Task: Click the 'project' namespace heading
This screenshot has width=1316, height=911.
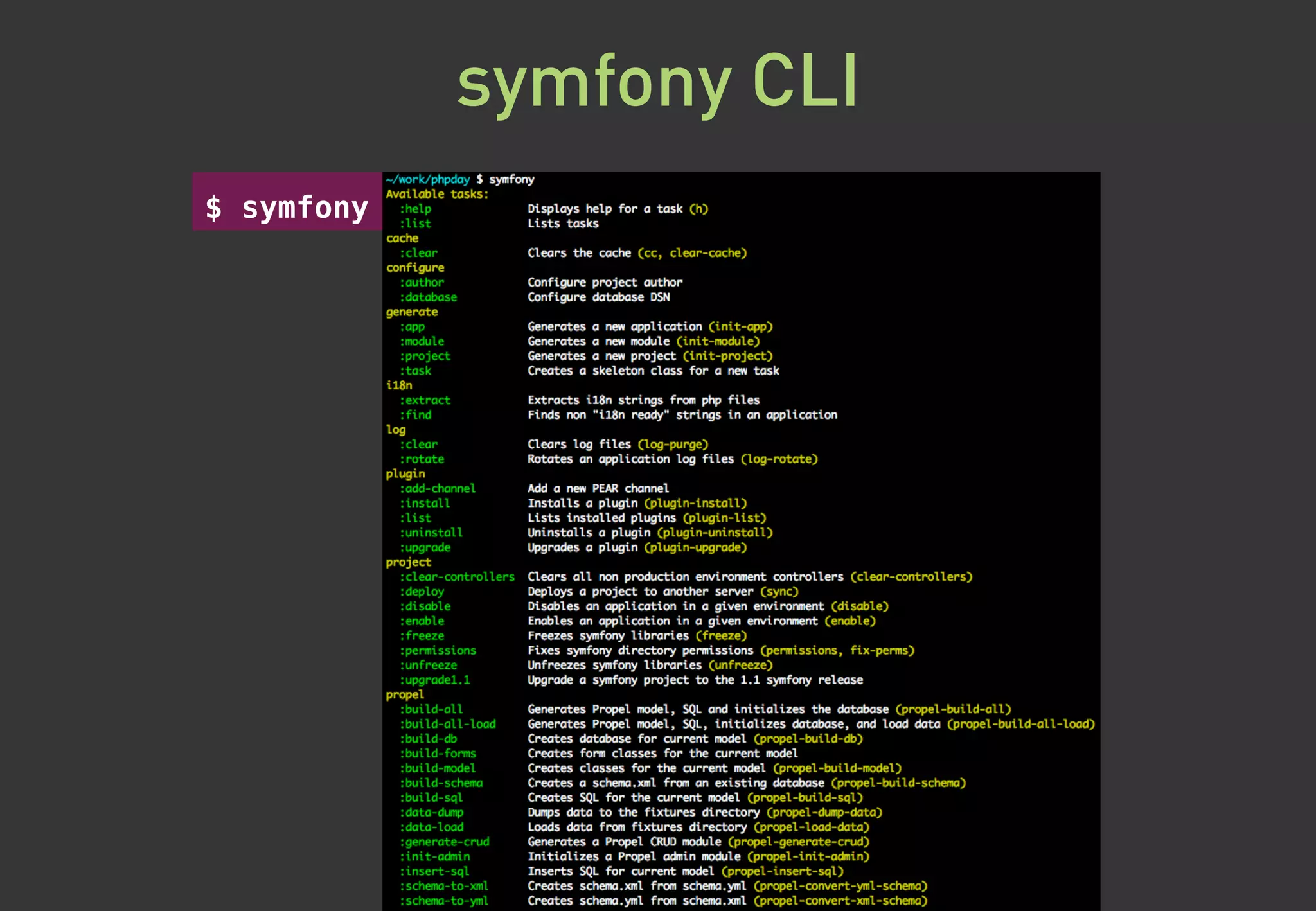Action: pos(409,563)
